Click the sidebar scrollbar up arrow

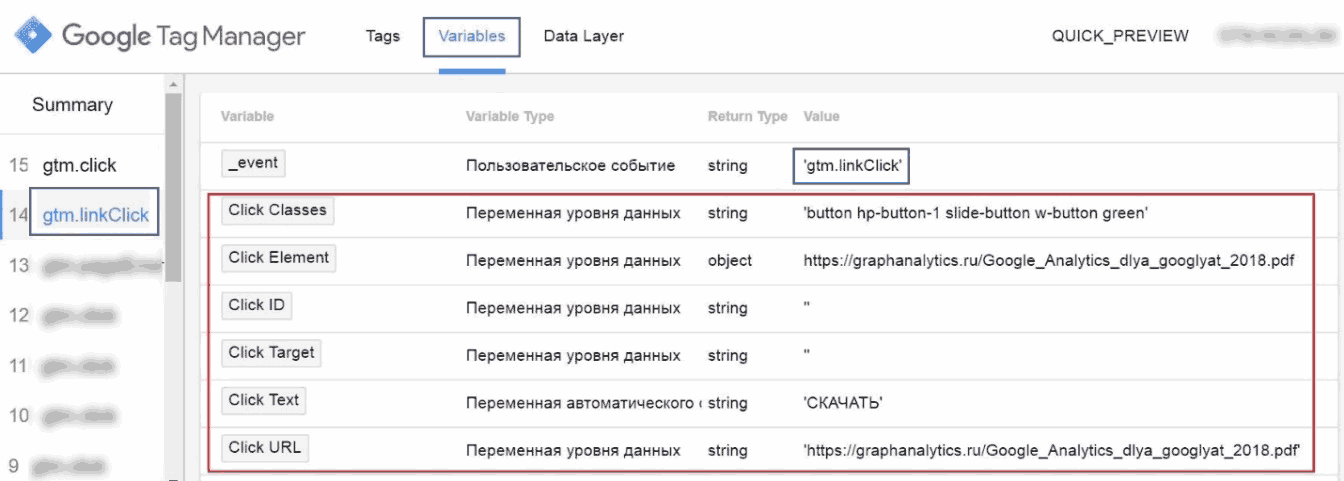coord(173,84)
